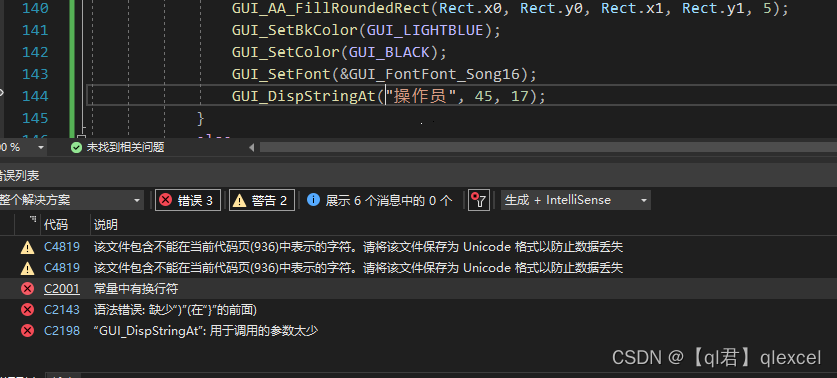The height and width of the screenshot is (378, 837).
Task: Select the 常量中有换行符 error row
Action: click(x=418, y=289)
